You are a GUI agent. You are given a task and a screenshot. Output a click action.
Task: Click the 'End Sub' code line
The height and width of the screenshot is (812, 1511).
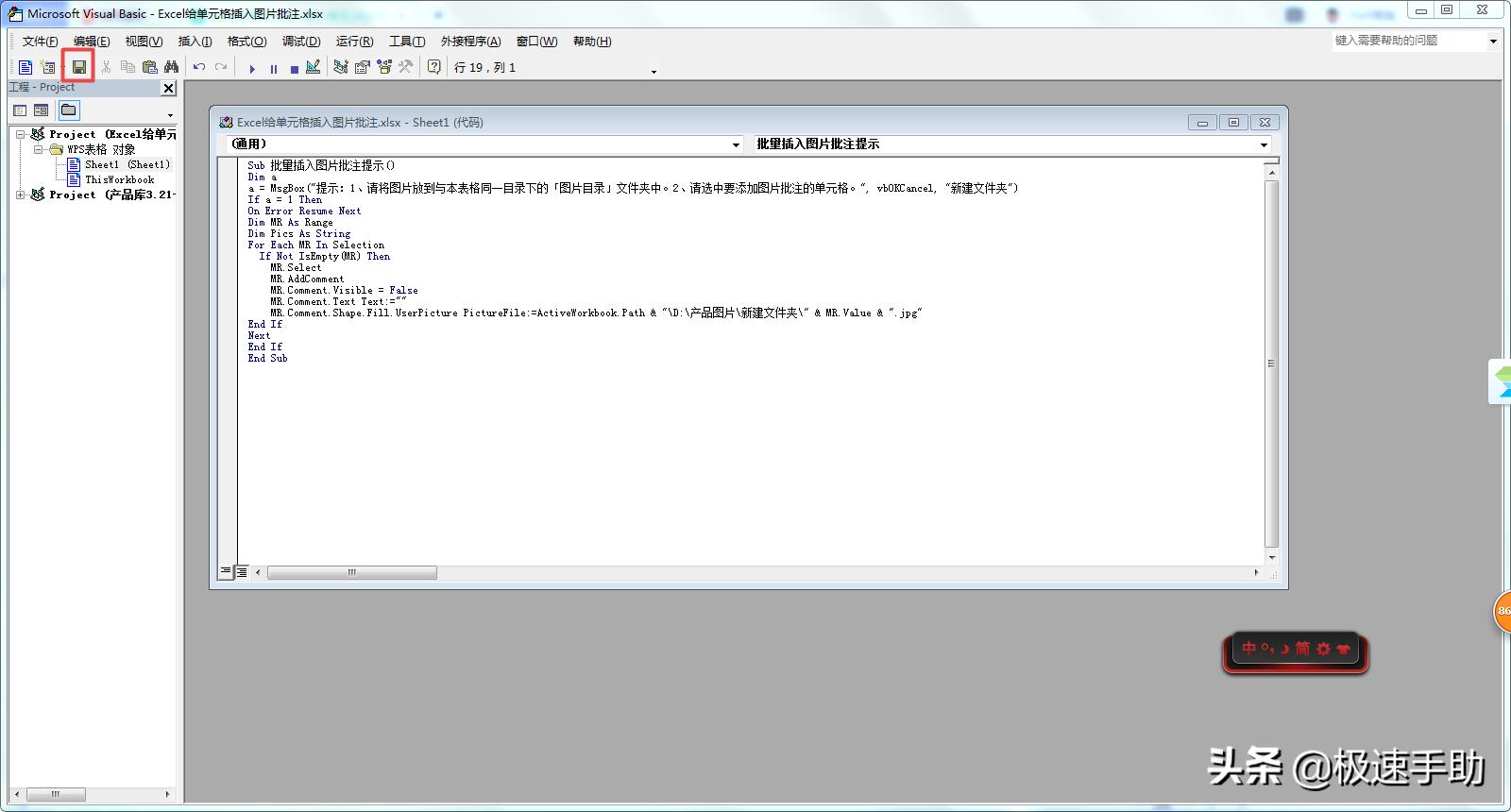click(267, 358)
